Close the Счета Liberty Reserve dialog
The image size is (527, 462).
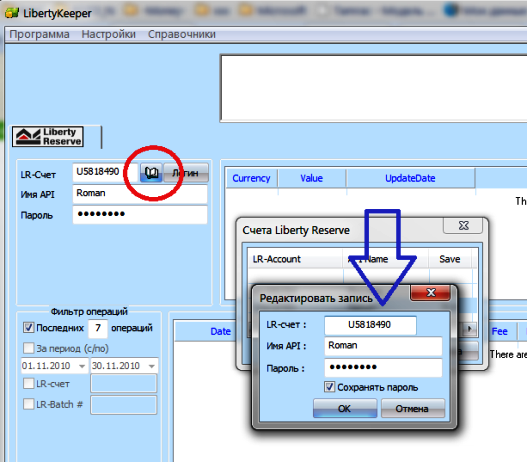click(x=463, y=225)
